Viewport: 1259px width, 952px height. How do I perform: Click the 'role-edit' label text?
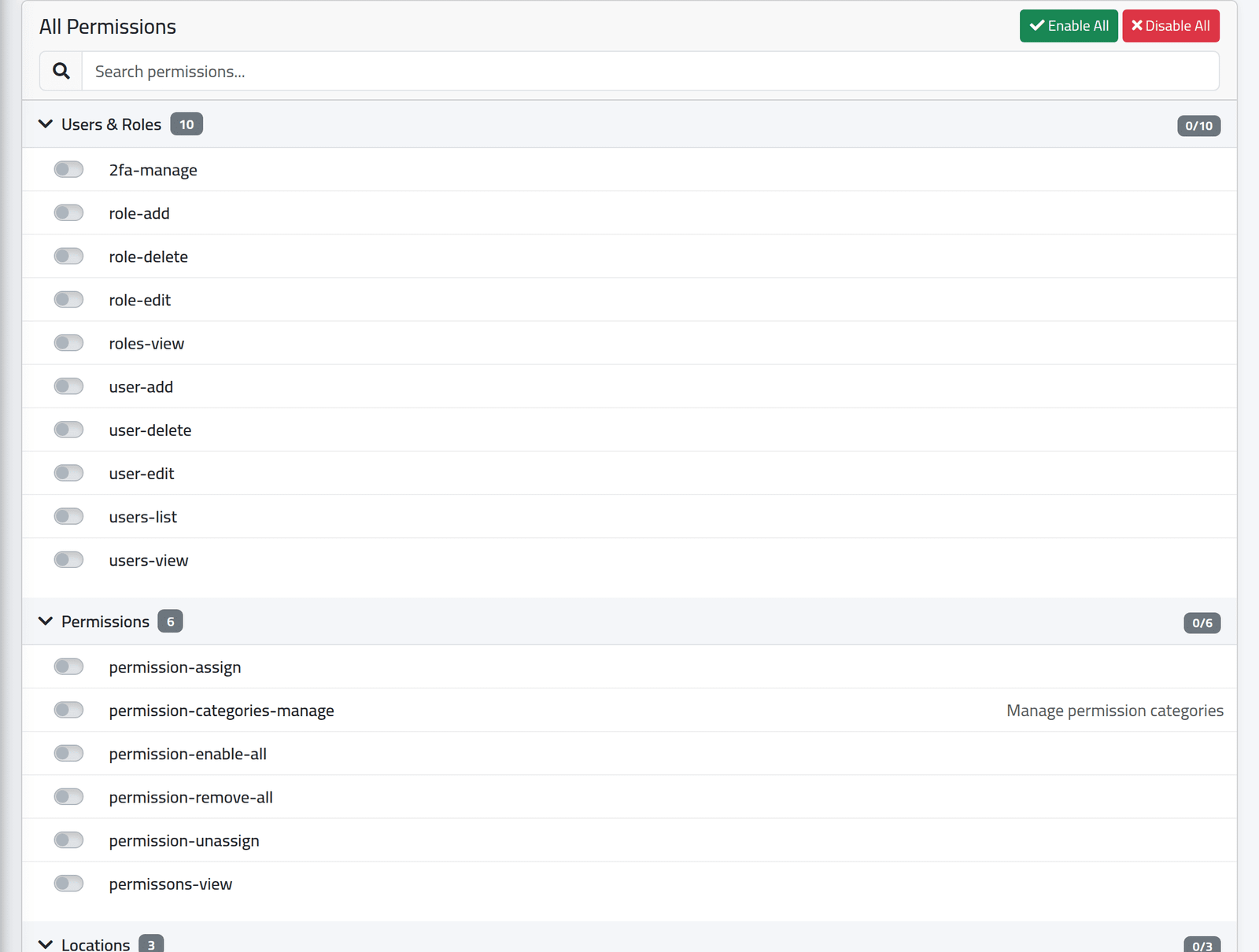point(139,300)
